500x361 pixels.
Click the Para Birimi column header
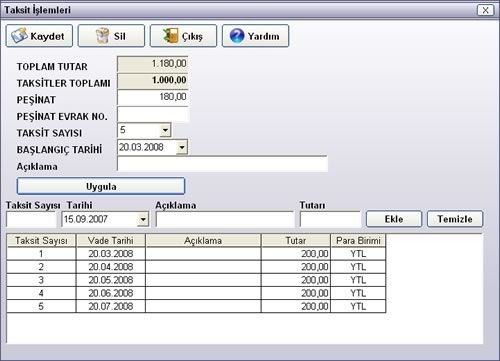(358, 240)
